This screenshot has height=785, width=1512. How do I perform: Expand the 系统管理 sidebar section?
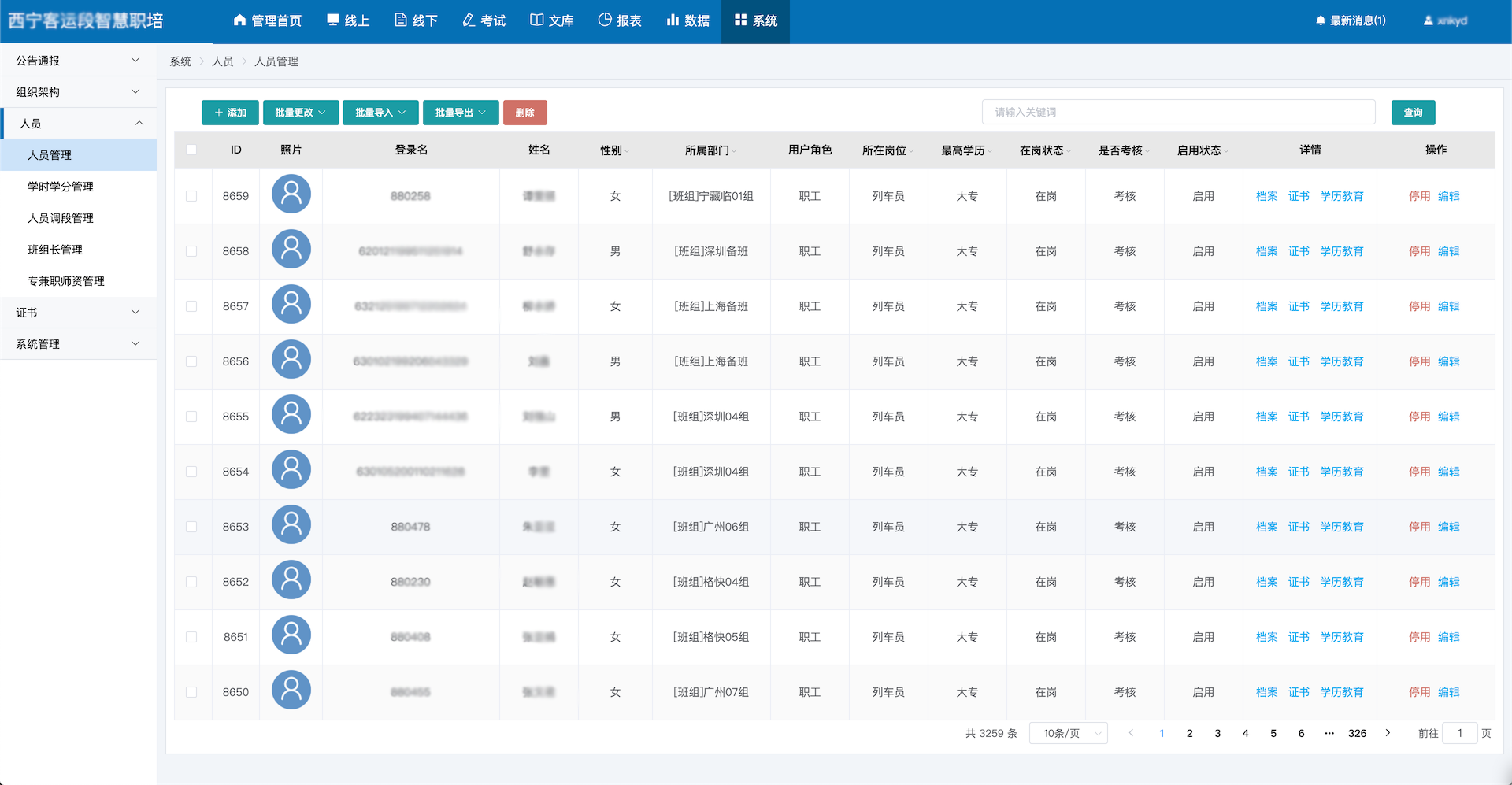[x=79, y=343]
